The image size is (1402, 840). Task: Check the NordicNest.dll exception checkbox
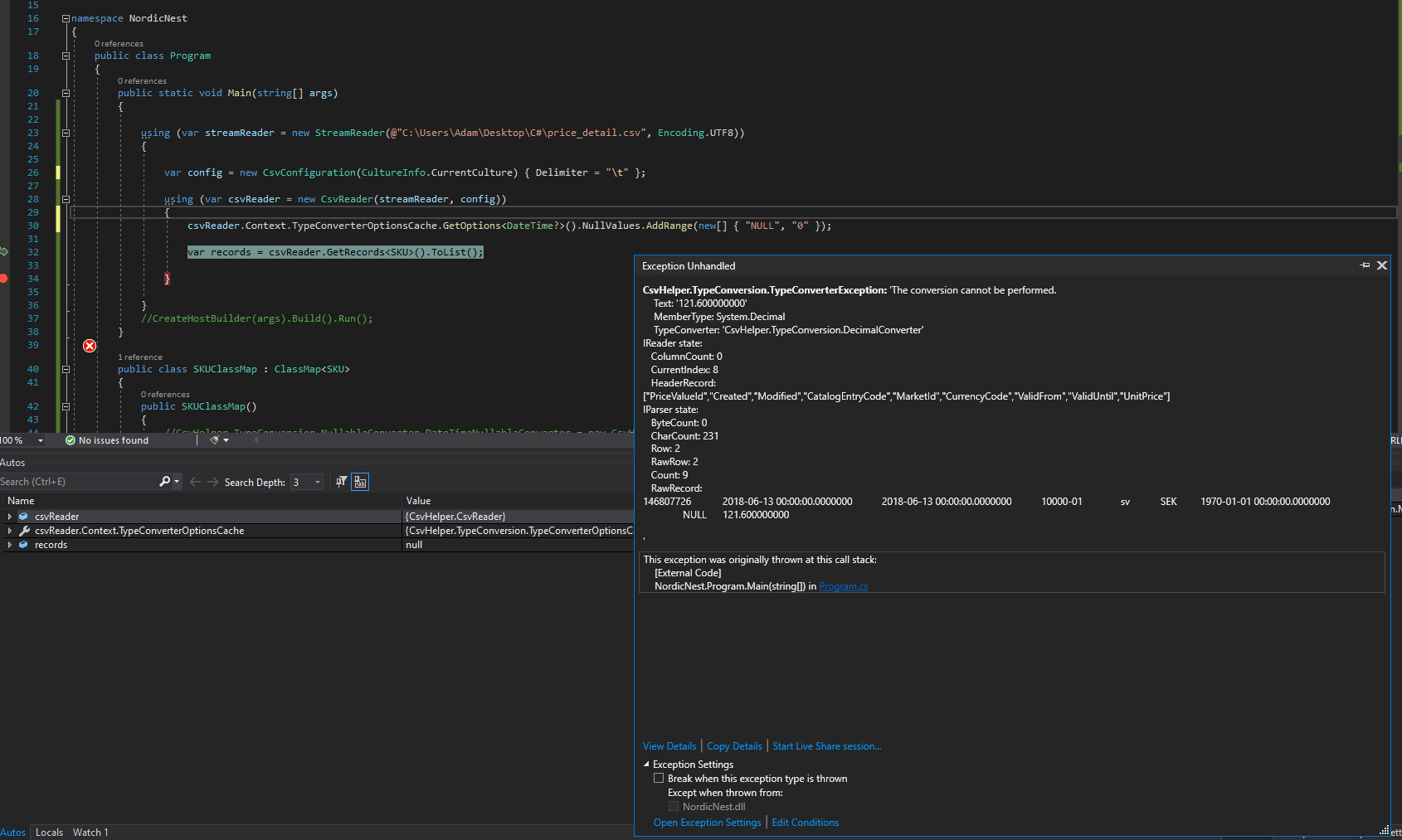[674, 806]
